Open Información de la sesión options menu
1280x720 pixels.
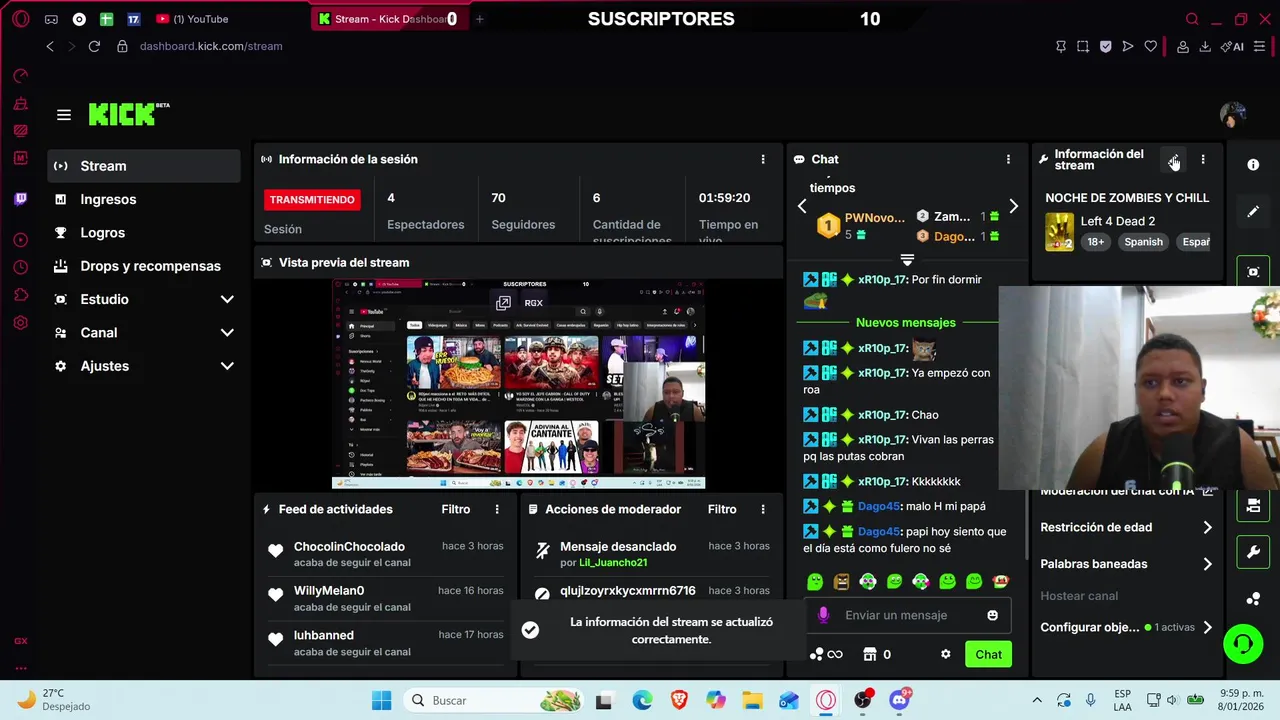click(763, 159)
